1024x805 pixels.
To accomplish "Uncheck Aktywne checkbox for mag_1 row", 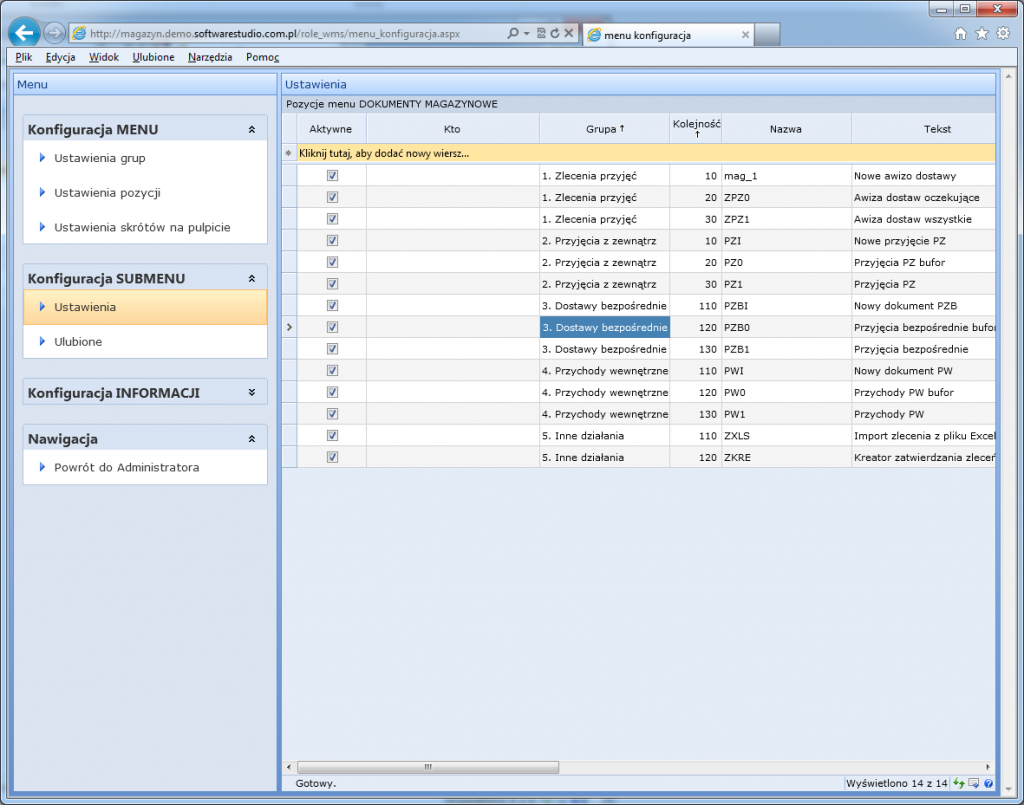I will (332, 175).
